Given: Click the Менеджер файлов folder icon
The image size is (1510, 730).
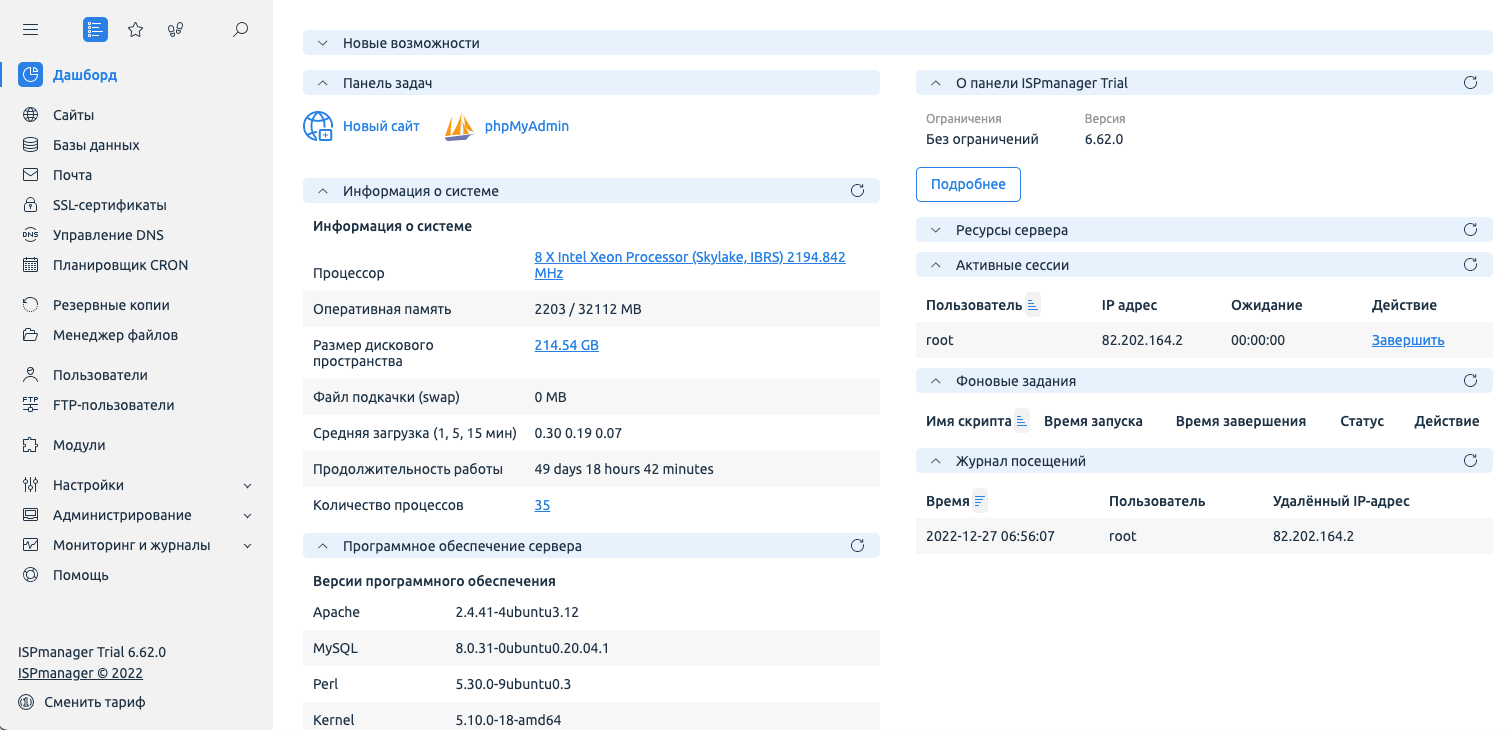Looking at the screenshot, I should [31, 335].
